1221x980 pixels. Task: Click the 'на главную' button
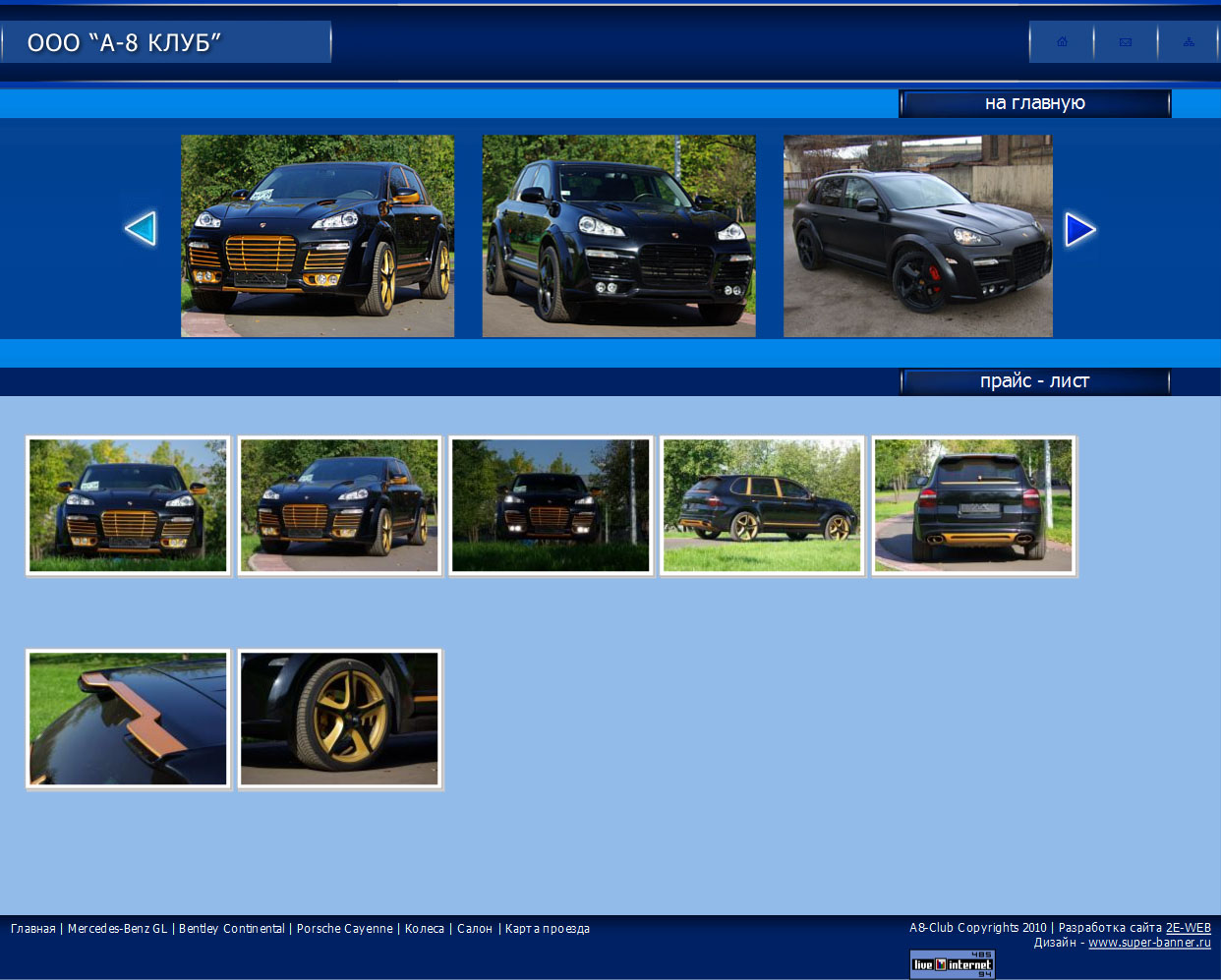pyautogui.click(x=1034, y=103)
